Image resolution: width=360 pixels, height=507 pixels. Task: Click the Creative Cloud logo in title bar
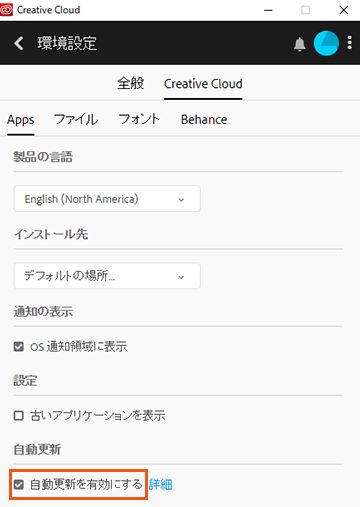[x=6, y=10]
